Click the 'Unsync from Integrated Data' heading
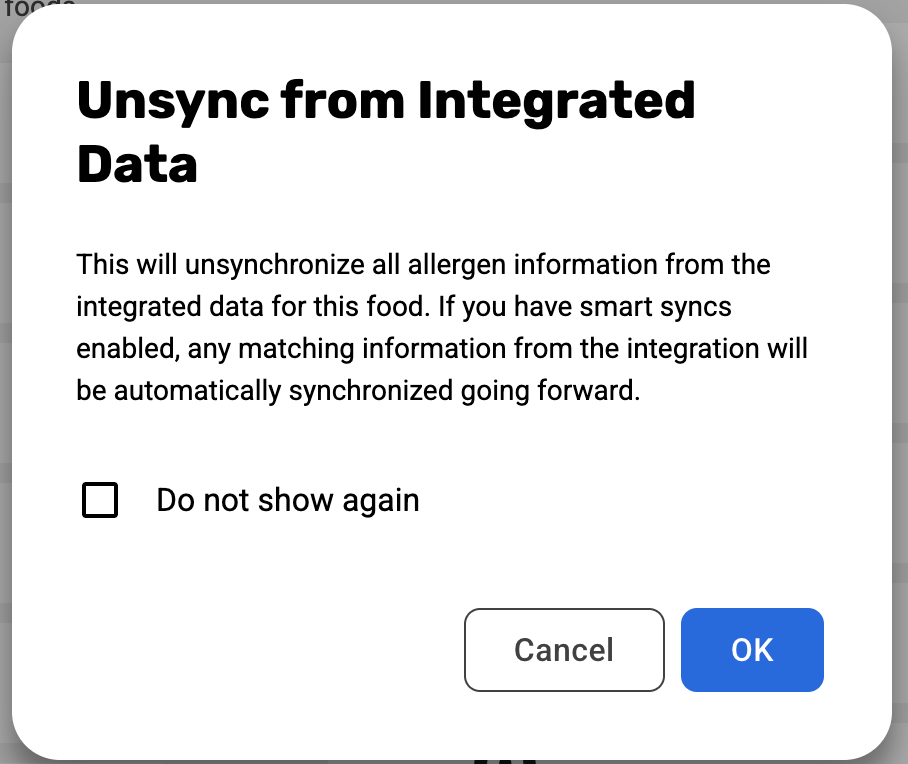Screen dimensions: 908x764 click(x=385, y=132)
